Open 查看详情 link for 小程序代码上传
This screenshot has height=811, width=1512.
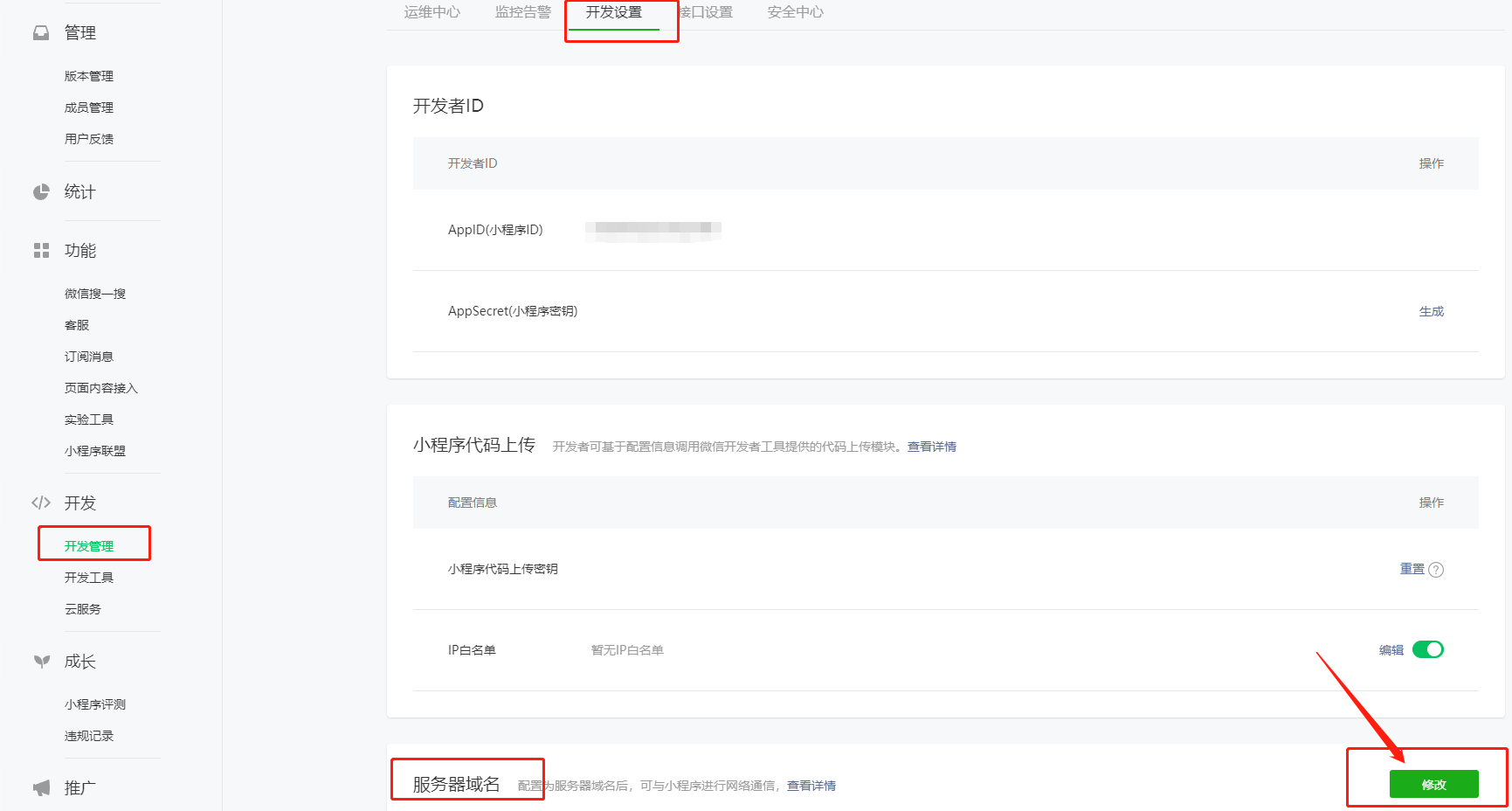point(932,447)
